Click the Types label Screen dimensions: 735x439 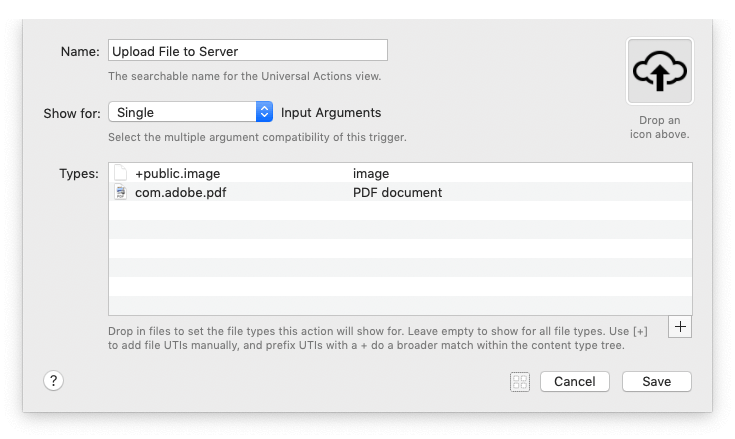coord(78,173)
